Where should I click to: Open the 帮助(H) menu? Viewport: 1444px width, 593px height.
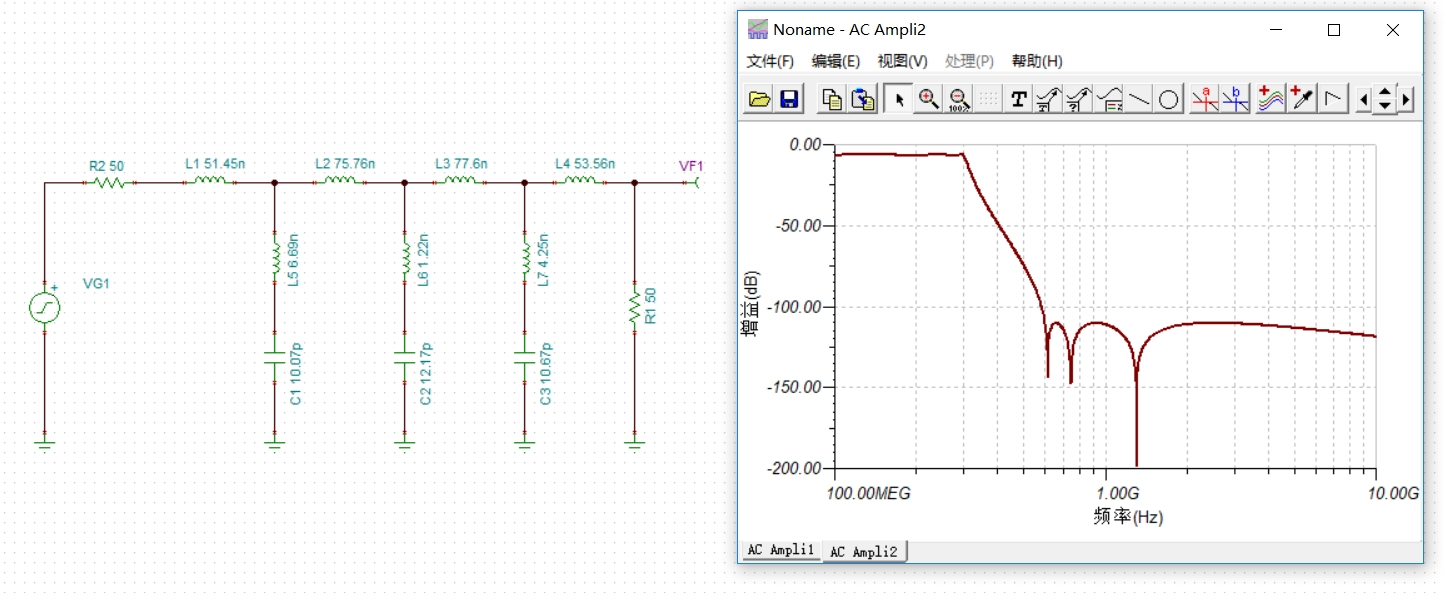(x=1037, y=61)
